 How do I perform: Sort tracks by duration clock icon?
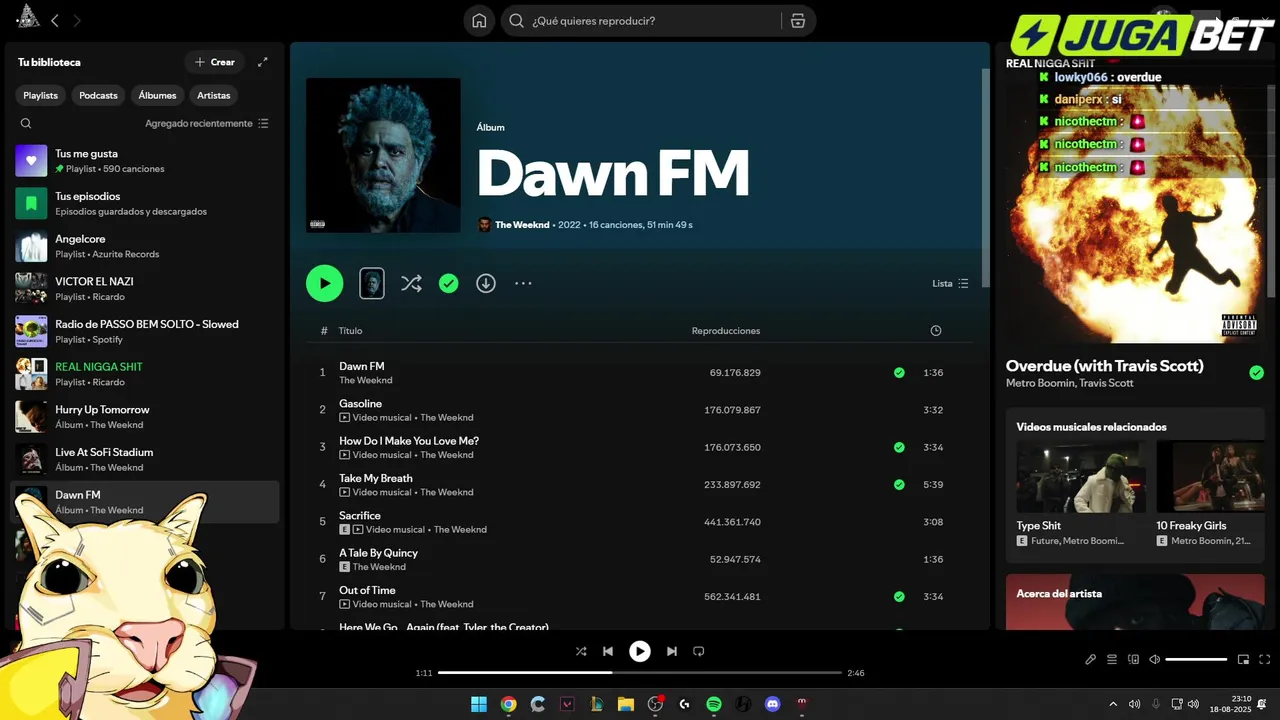936,331
